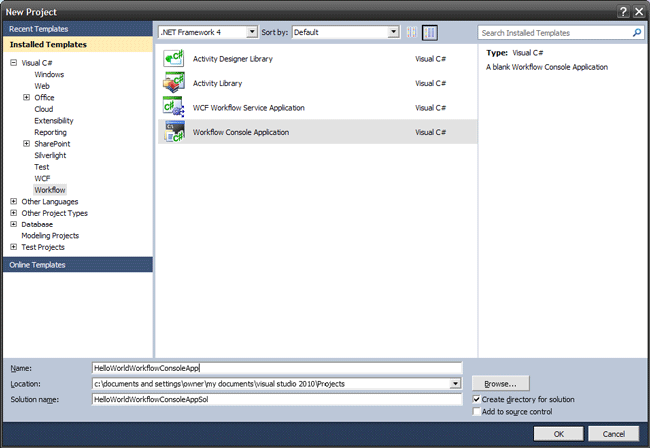
Task: Expand Other Languages node
Action: point(14,201)
